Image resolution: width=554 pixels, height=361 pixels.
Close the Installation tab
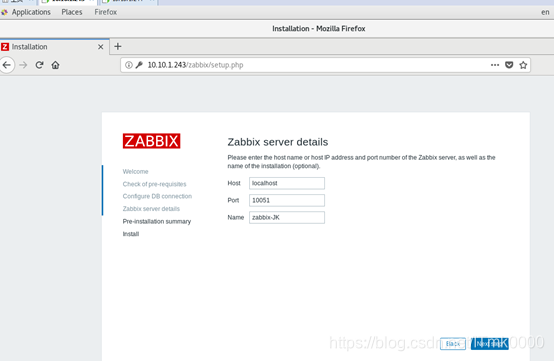coord(100,47)
